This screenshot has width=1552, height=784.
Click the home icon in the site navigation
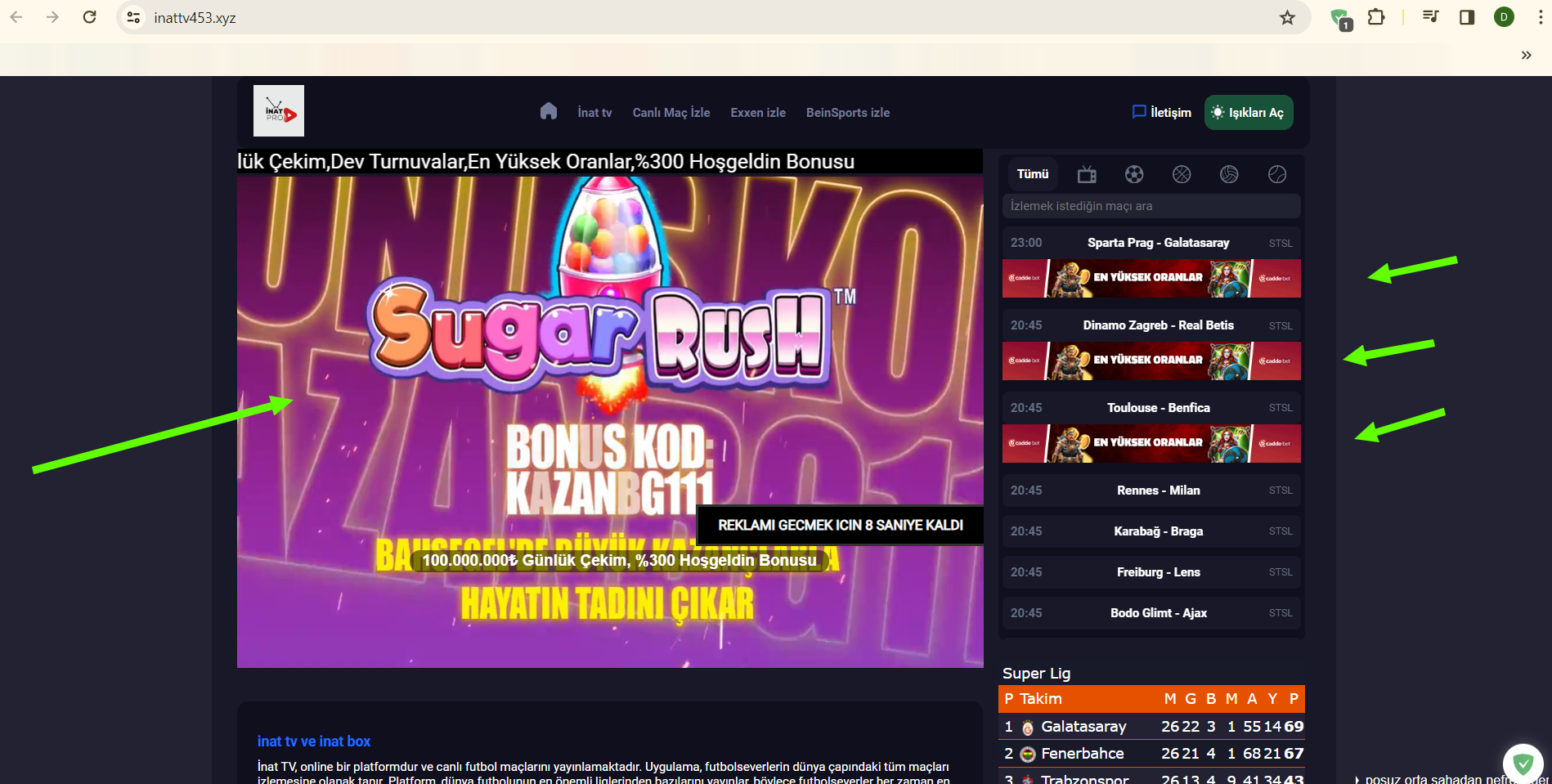coord(548,111)
